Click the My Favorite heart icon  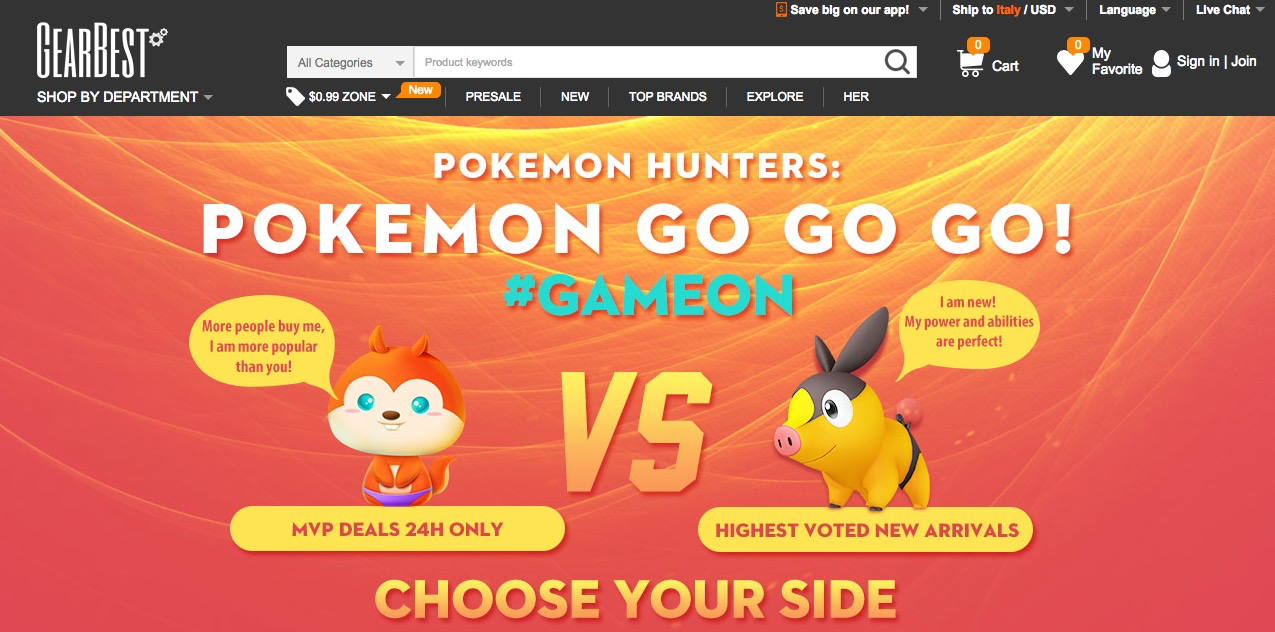(1070, 63)
